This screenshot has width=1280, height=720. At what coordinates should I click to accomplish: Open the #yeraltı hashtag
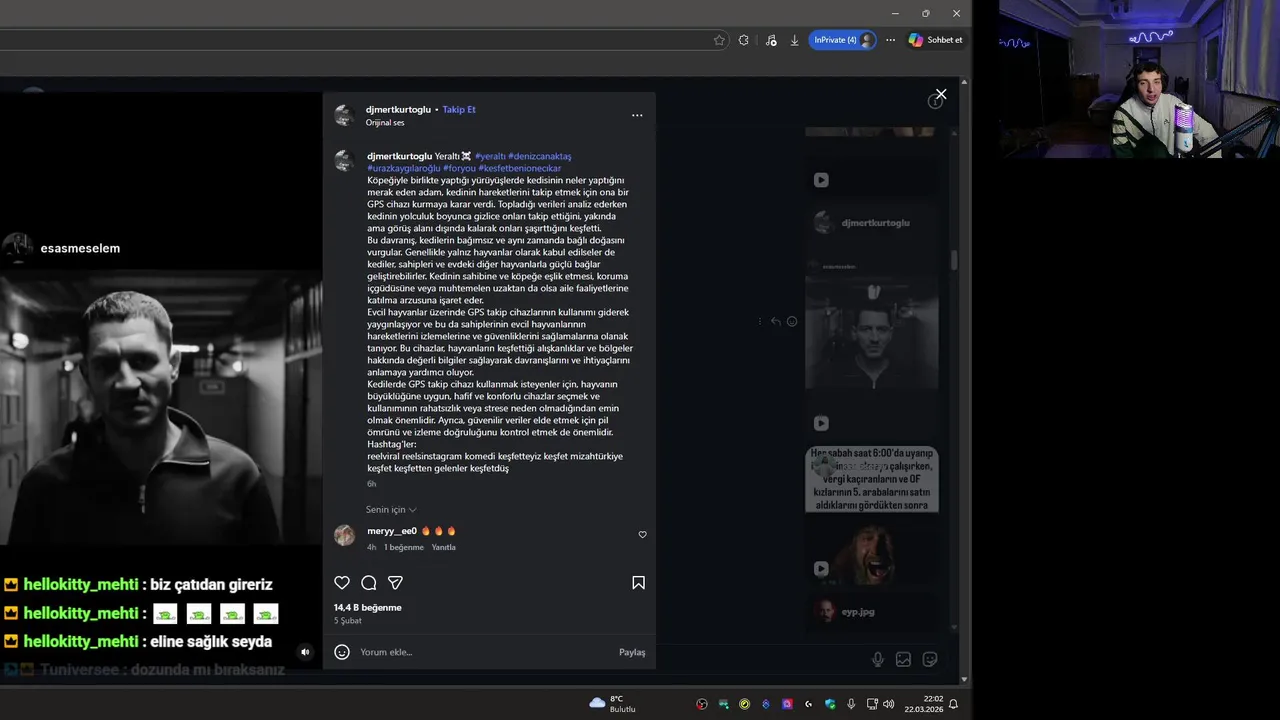pos(489,156)
